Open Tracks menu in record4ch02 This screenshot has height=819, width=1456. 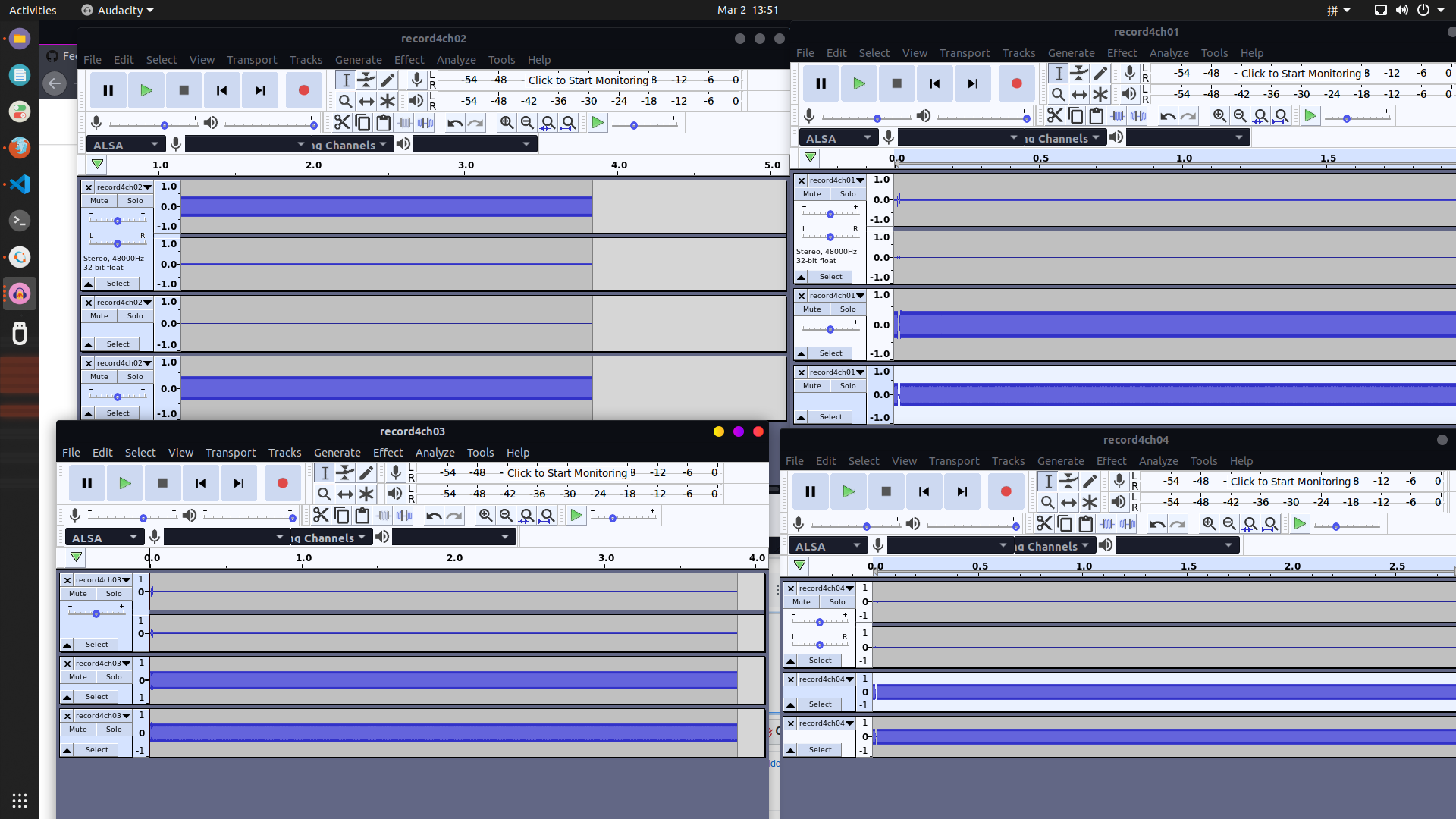306,60
